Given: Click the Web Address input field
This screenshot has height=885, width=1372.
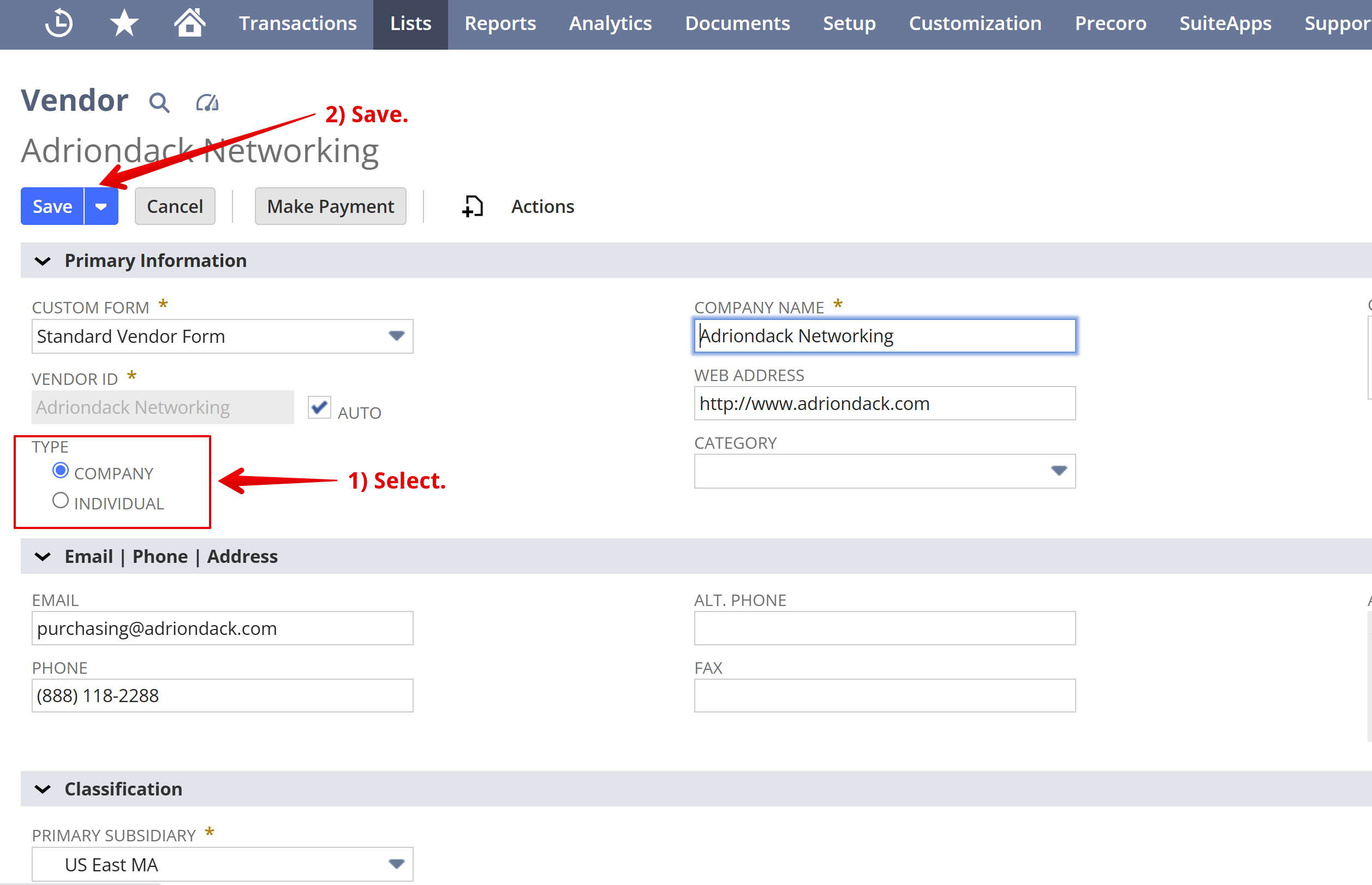Looking at the screenshot, I should 885,403.
